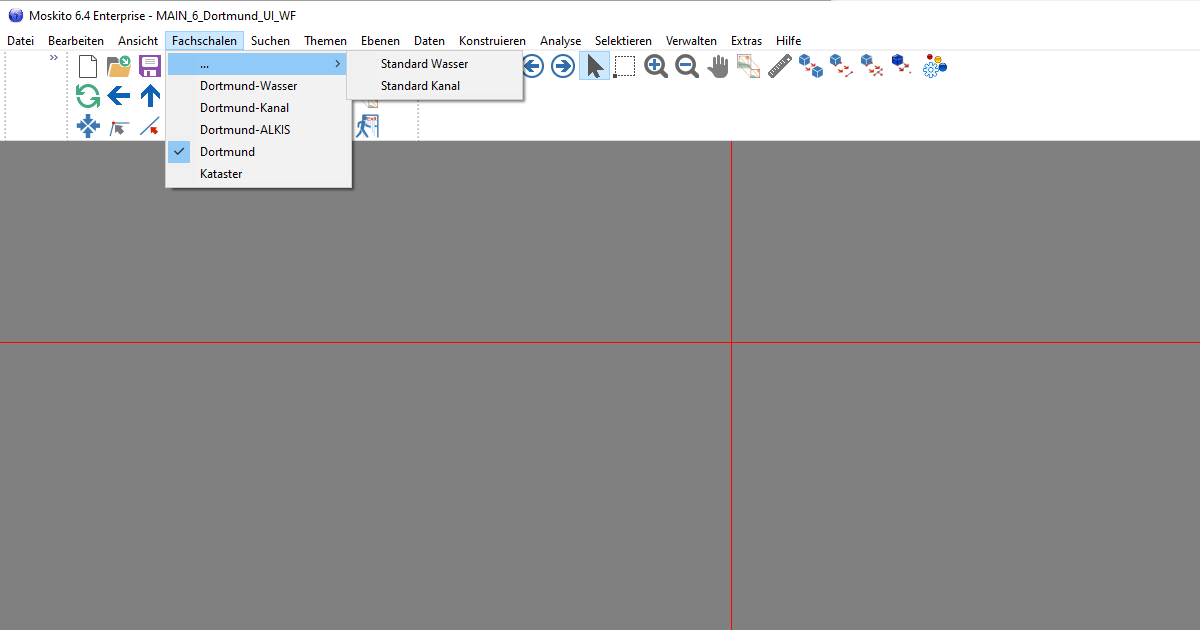1200x630 pixels.
Task: Click the gear with colored balls icon
Action: (x=934, y=67)
